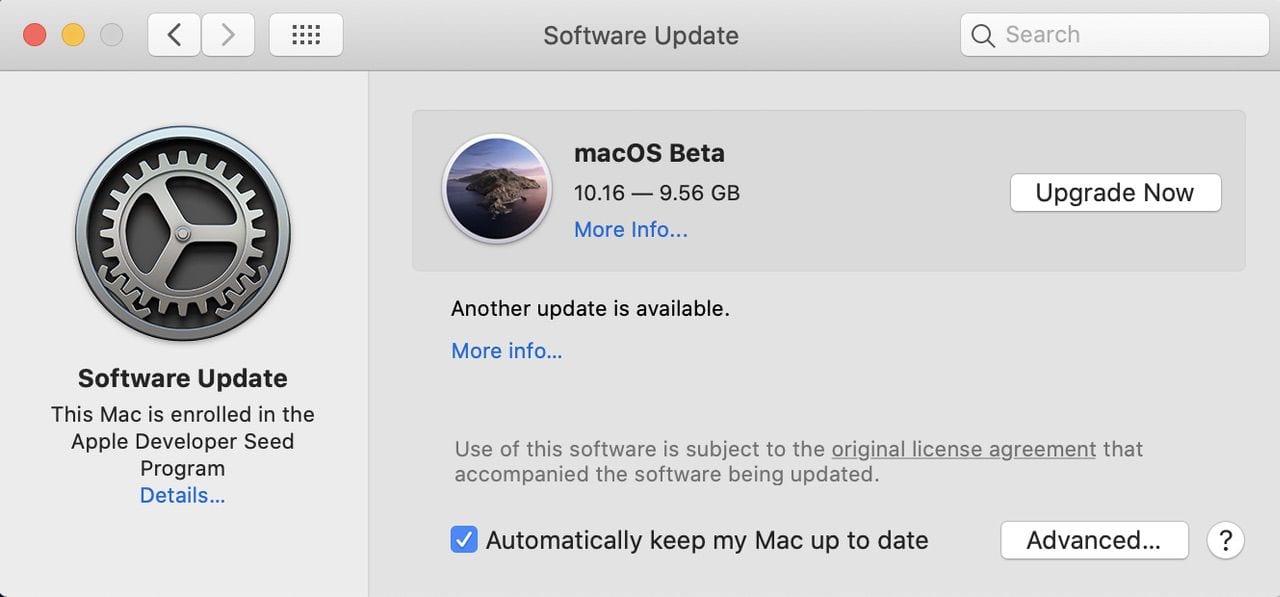
Task: Open the Advanced... options sheet
Action: pyautogui.click(x=1094, y=541)
